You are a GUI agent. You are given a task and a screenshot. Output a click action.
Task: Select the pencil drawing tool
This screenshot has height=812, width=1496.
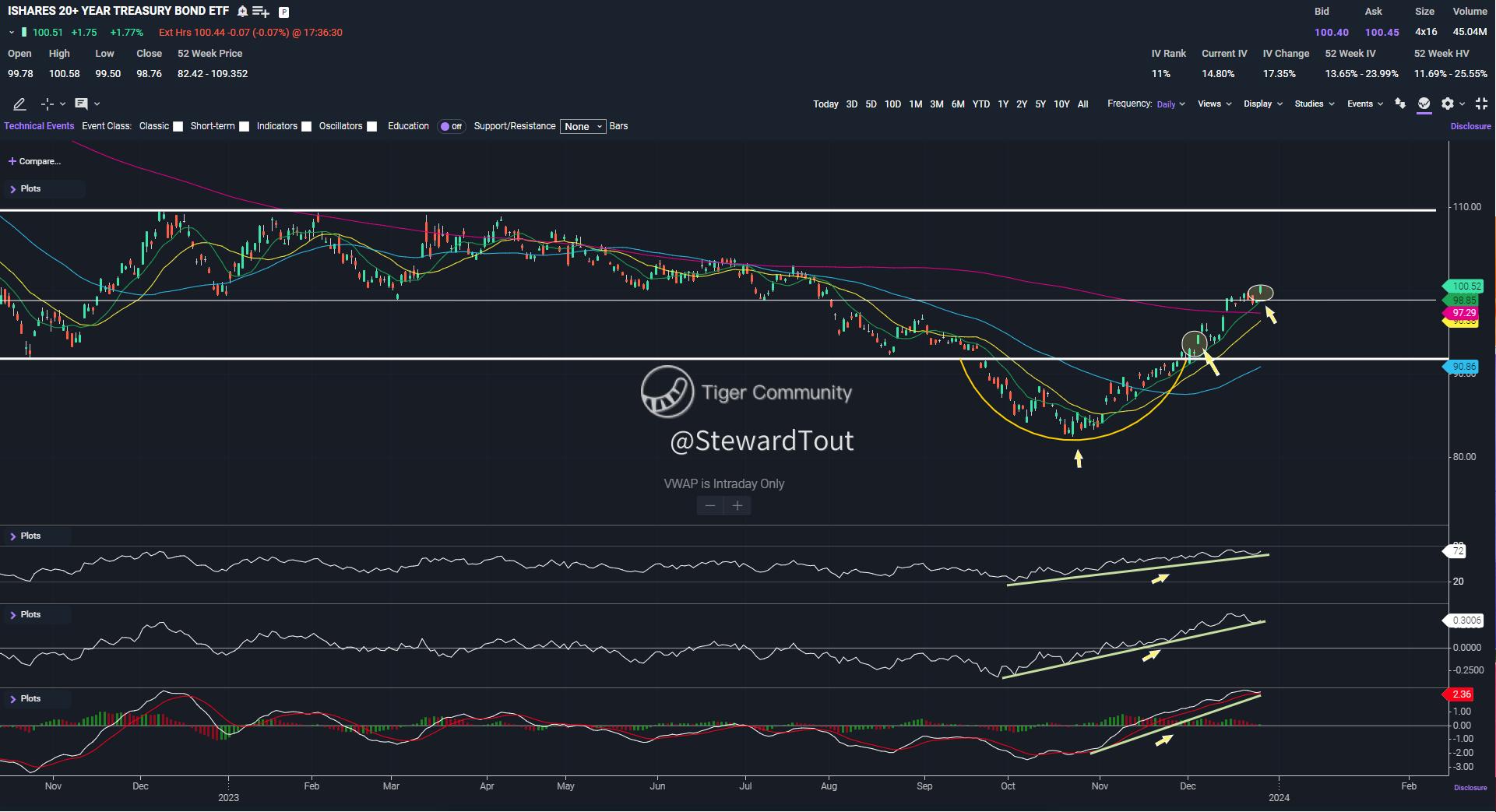coord(19,104)
